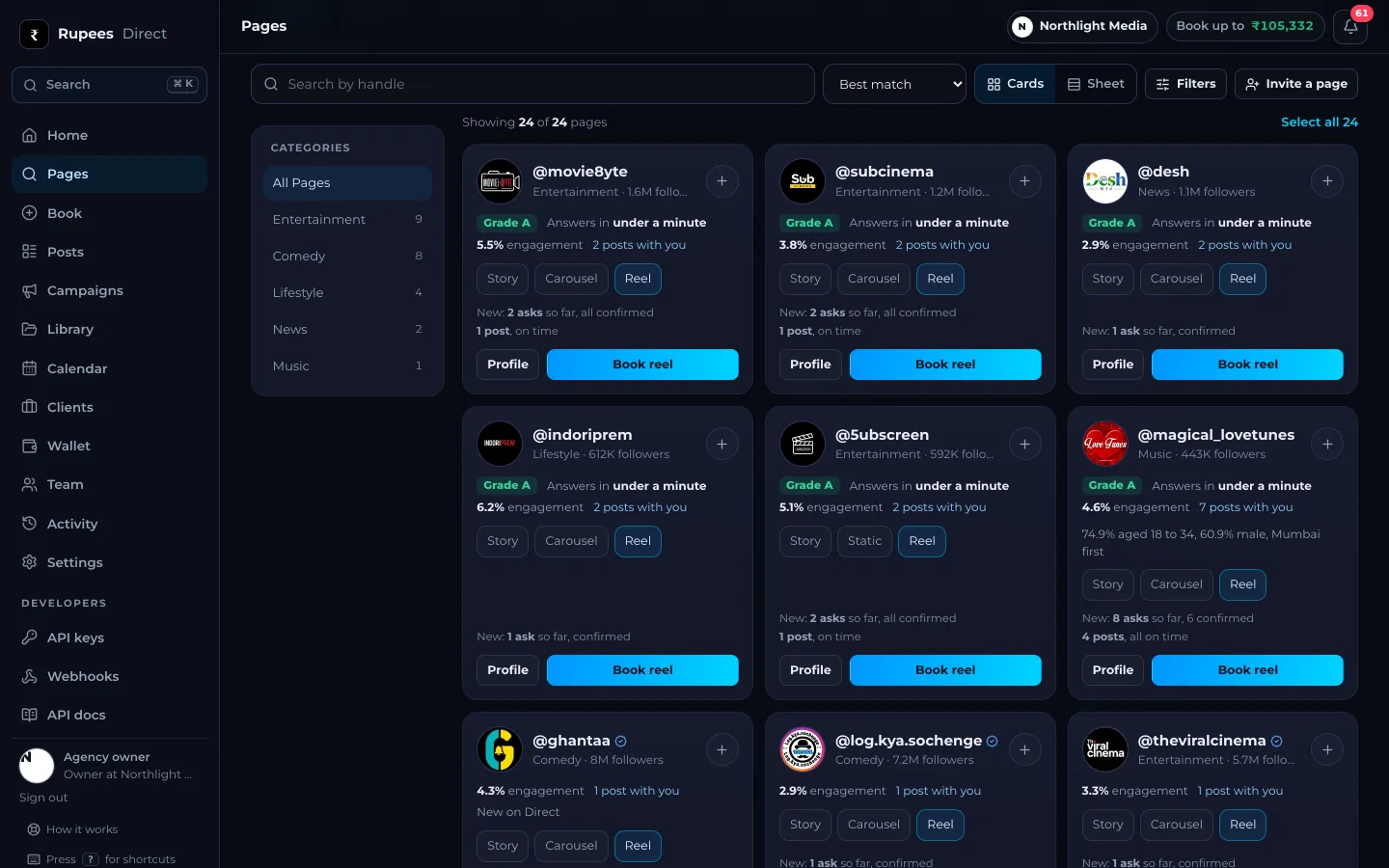Select the Story format for @subcinema

tap(805, 279)
